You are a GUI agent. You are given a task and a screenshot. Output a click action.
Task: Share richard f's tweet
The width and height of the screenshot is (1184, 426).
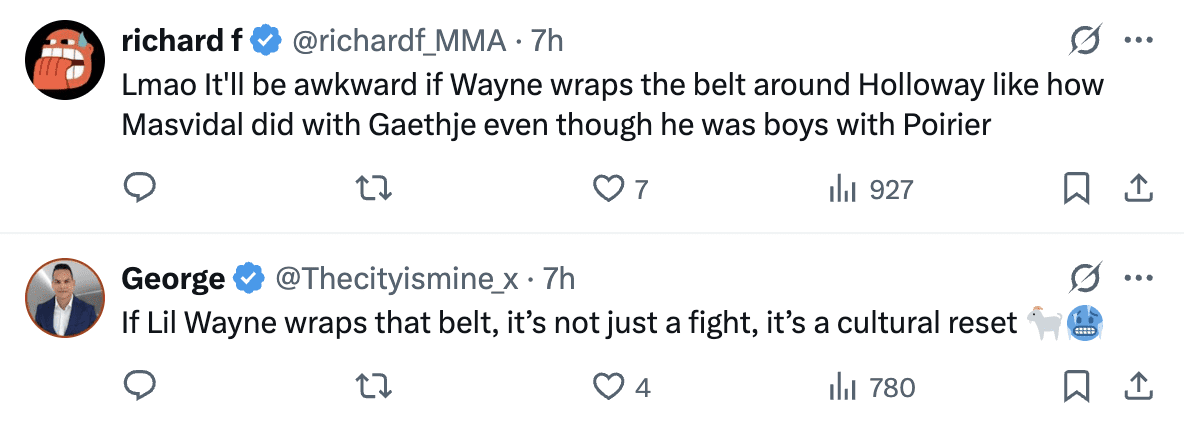click(x=1139, y=188)
